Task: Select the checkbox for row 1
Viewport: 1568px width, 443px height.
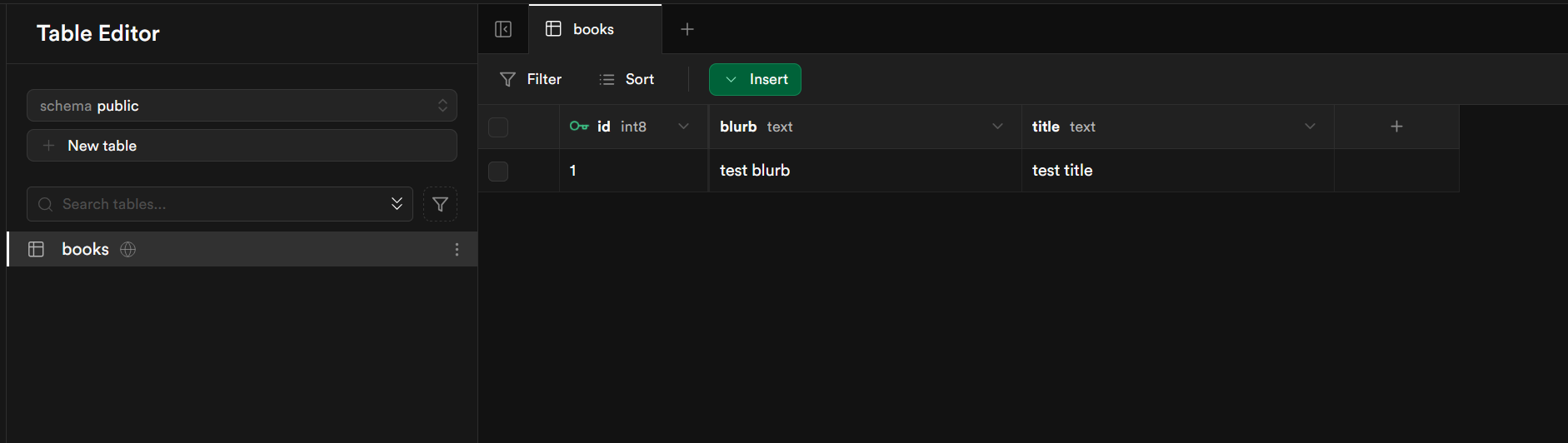Action: point(498,172)
